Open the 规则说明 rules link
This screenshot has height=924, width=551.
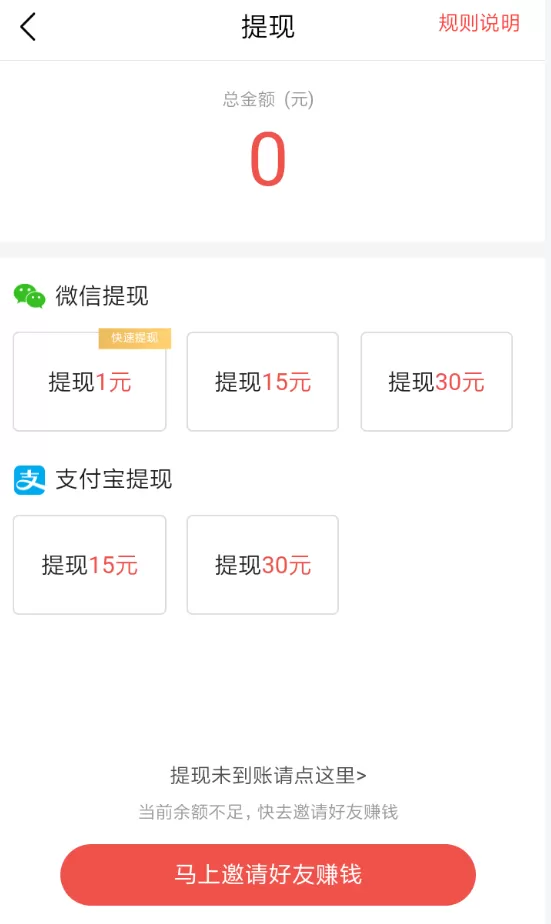pyautogui.click(x=479, y=24)
